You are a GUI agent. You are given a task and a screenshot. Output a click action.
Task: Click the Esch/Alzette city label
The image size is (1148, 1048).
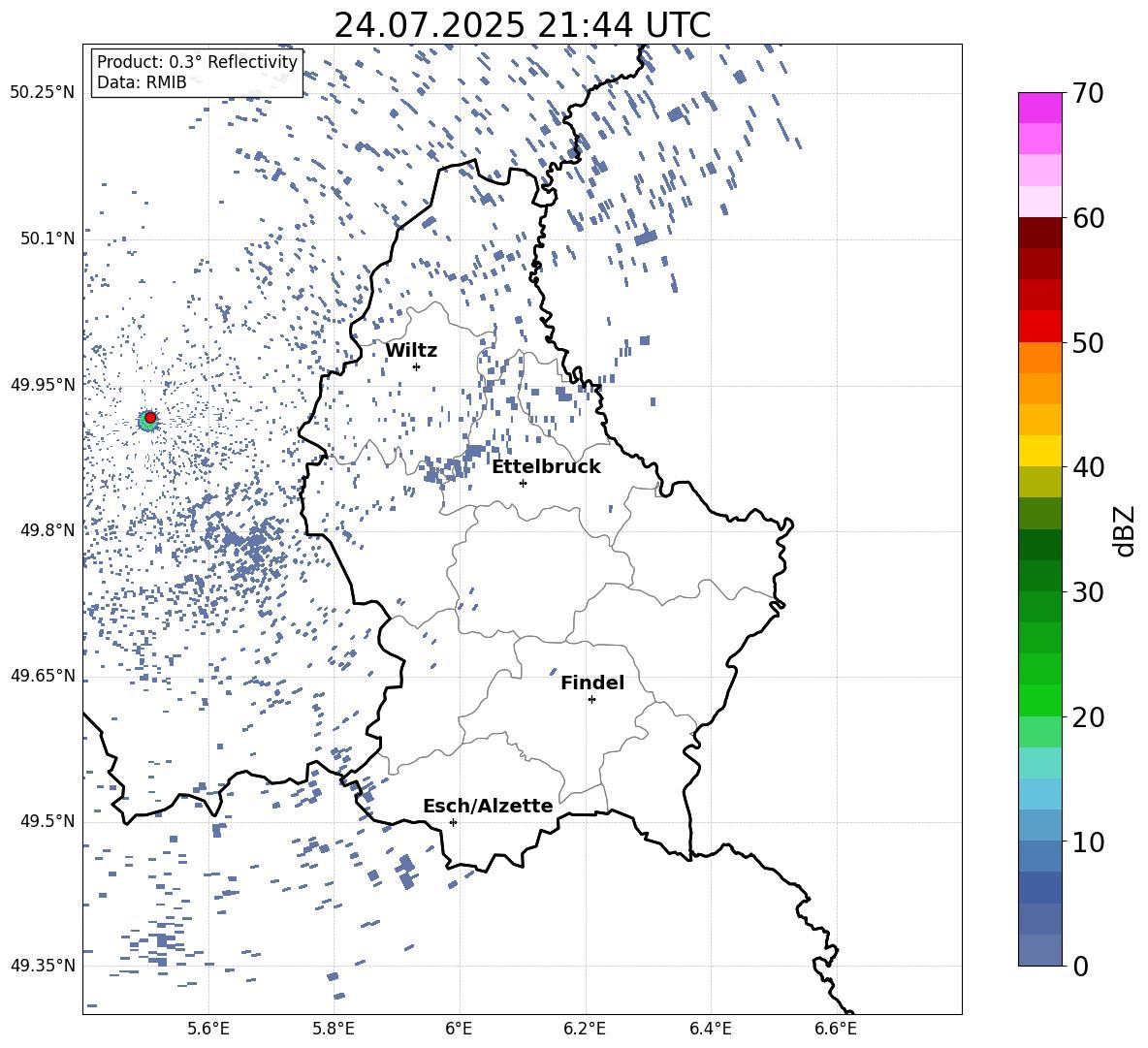pos(488,806)
